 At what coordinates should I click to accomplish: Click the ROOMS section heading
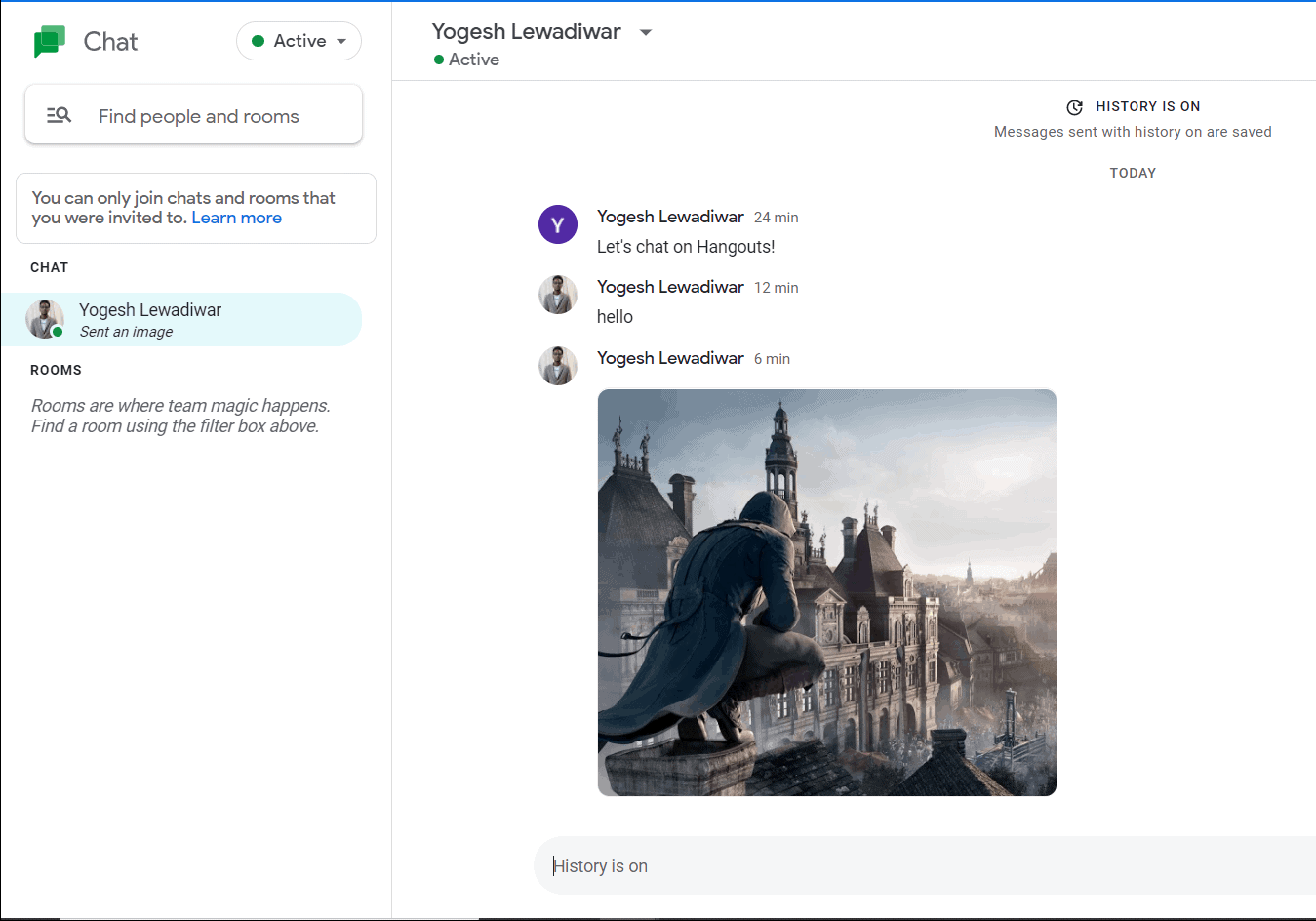click(x=56, y=370)
